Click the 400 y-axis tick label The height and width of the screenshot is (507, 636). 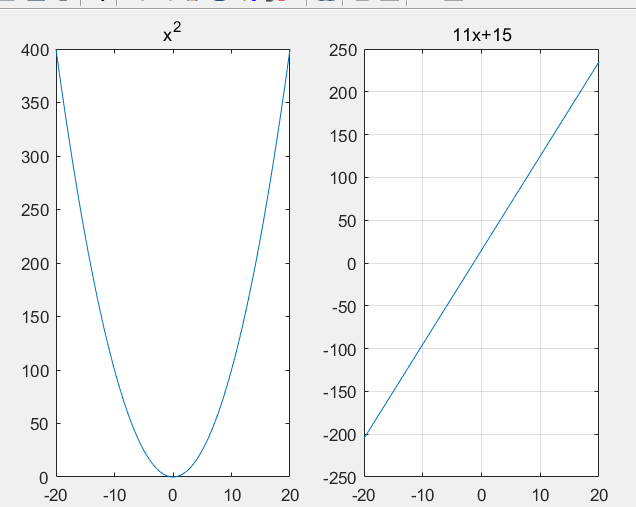(x=35, y=51)
